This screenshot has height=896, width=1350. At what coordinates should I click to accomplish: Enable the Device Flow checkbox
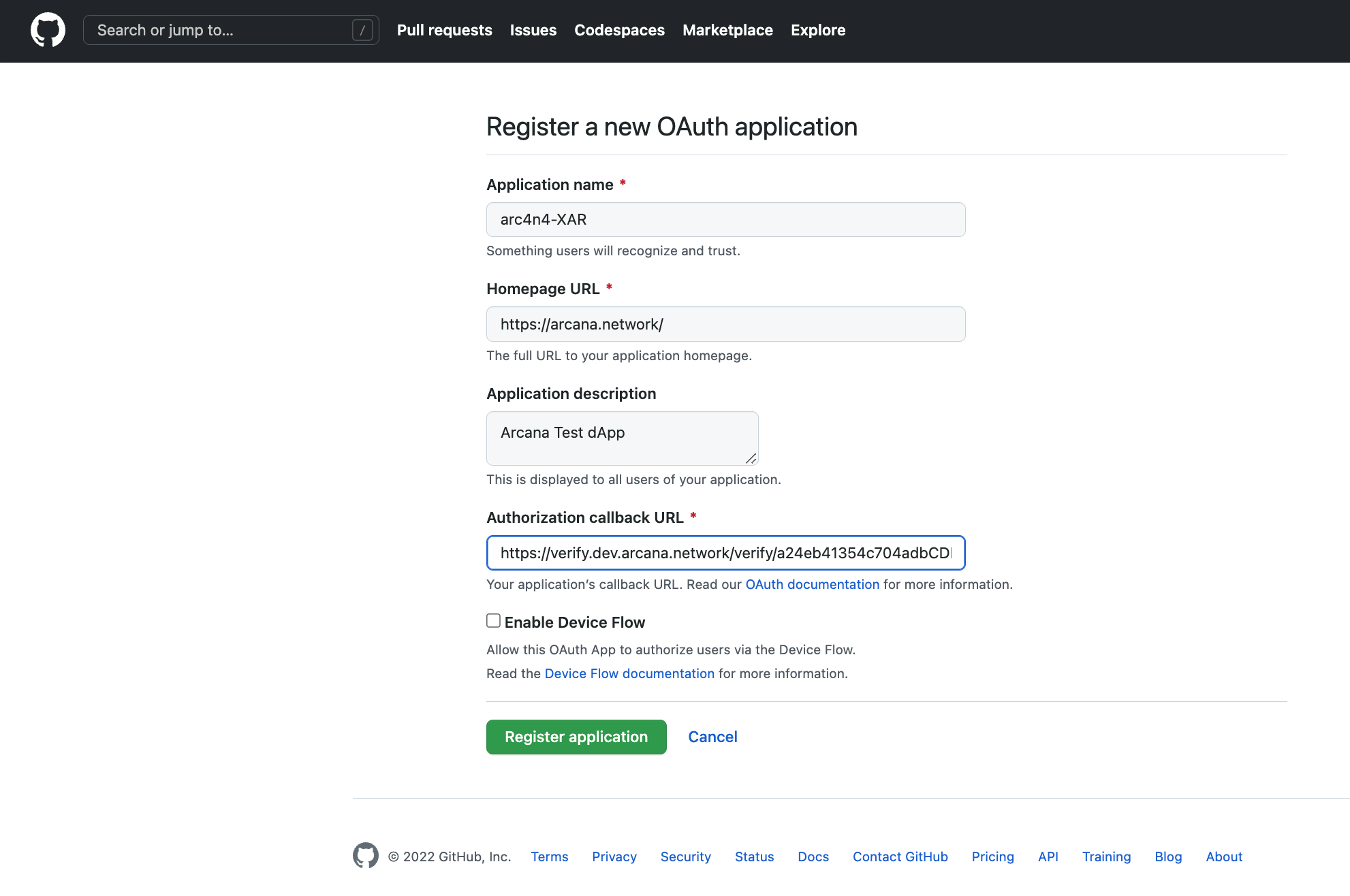pos(493,621)
